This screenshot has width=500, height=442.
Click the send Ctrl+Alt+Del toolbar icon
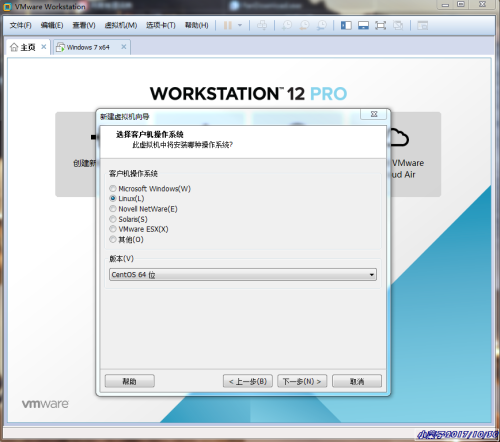(x=262, y=25)
